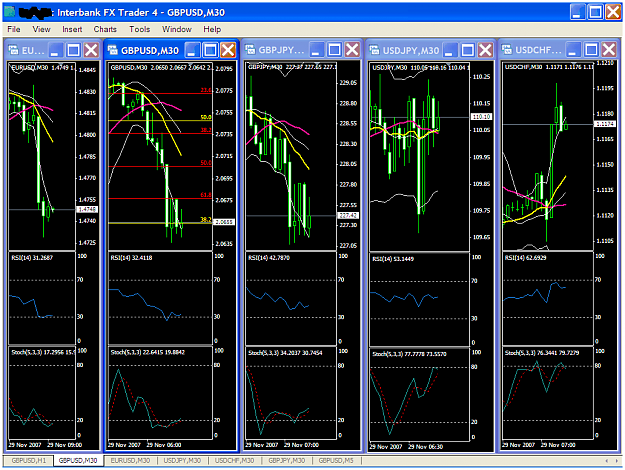Screen dimensions: 625x470
Task: Click the 110.10 current price marker
Action: pyautogui.click(x=482, y=117)
